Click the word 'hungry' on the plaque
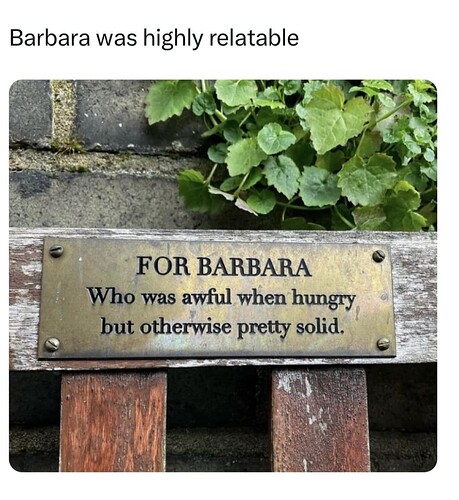 [324, 300]
